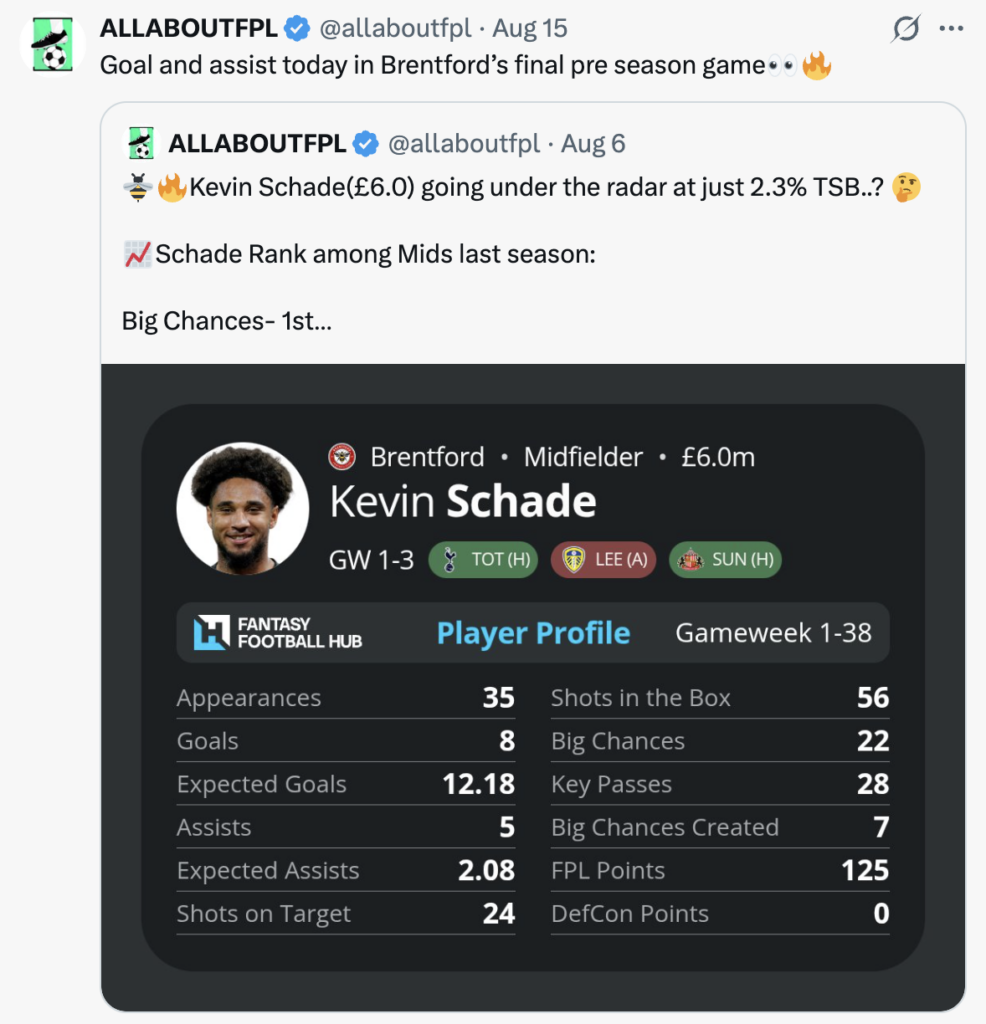Click the verified badge next to top ALLABOUTFPL
The height and width of the screenshot is (1024, 986).
coord(298,28)
